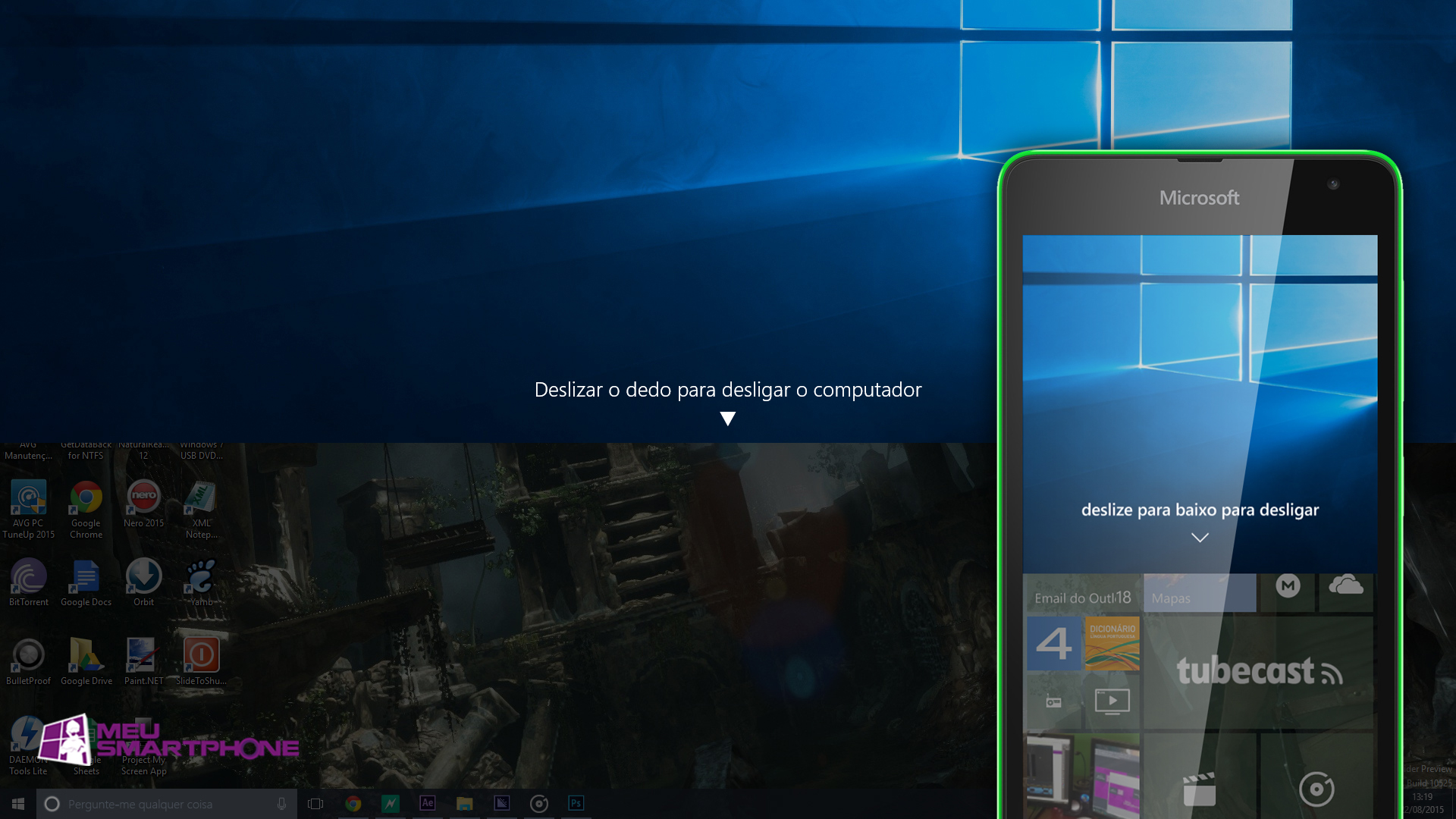The width and height of the screenshot is (1456, 819).
Task: Select the DAEMON Tools Lite desktop icon
Action: coord(27,746)
